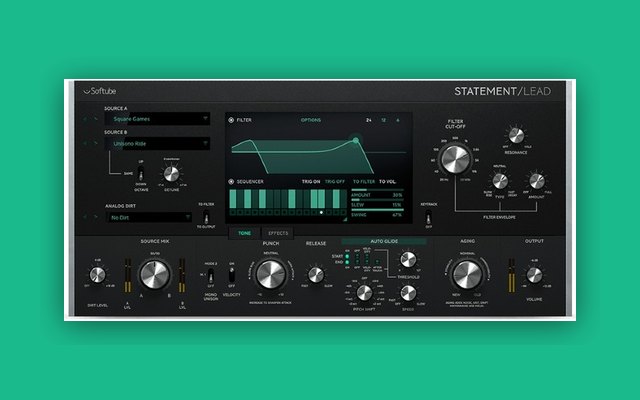The width and height of the screenshot is (640, 400).
Task: Click the previous arrow next to Source B
Action: (x=85, y=143)
